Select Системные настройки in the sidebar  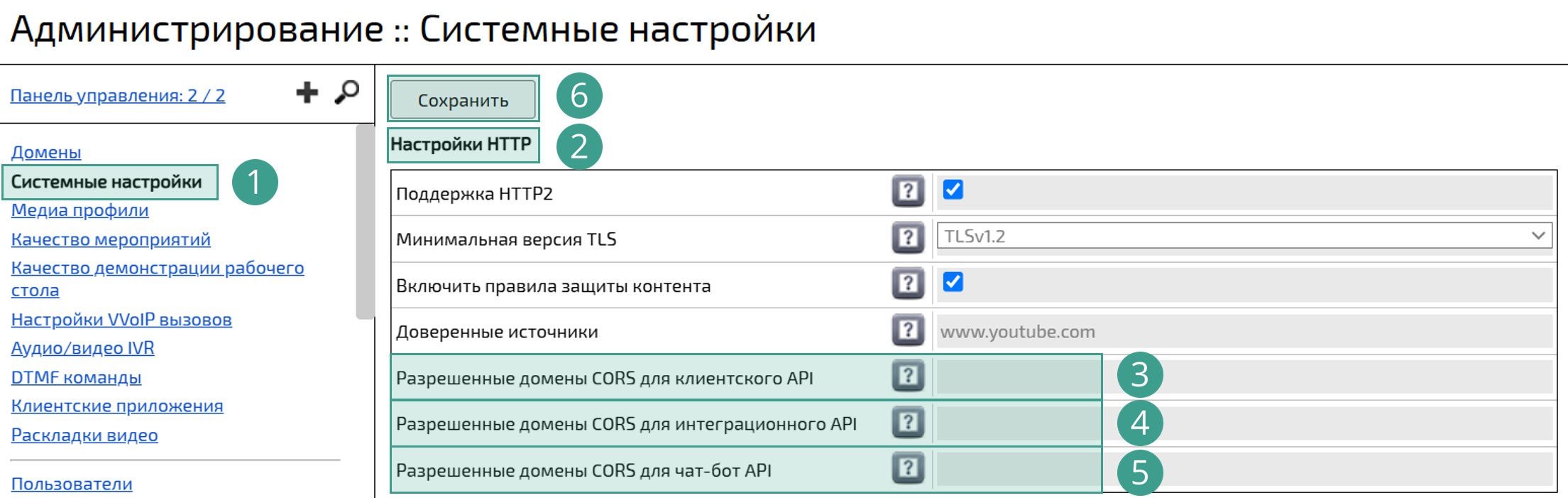pos(106,182)
